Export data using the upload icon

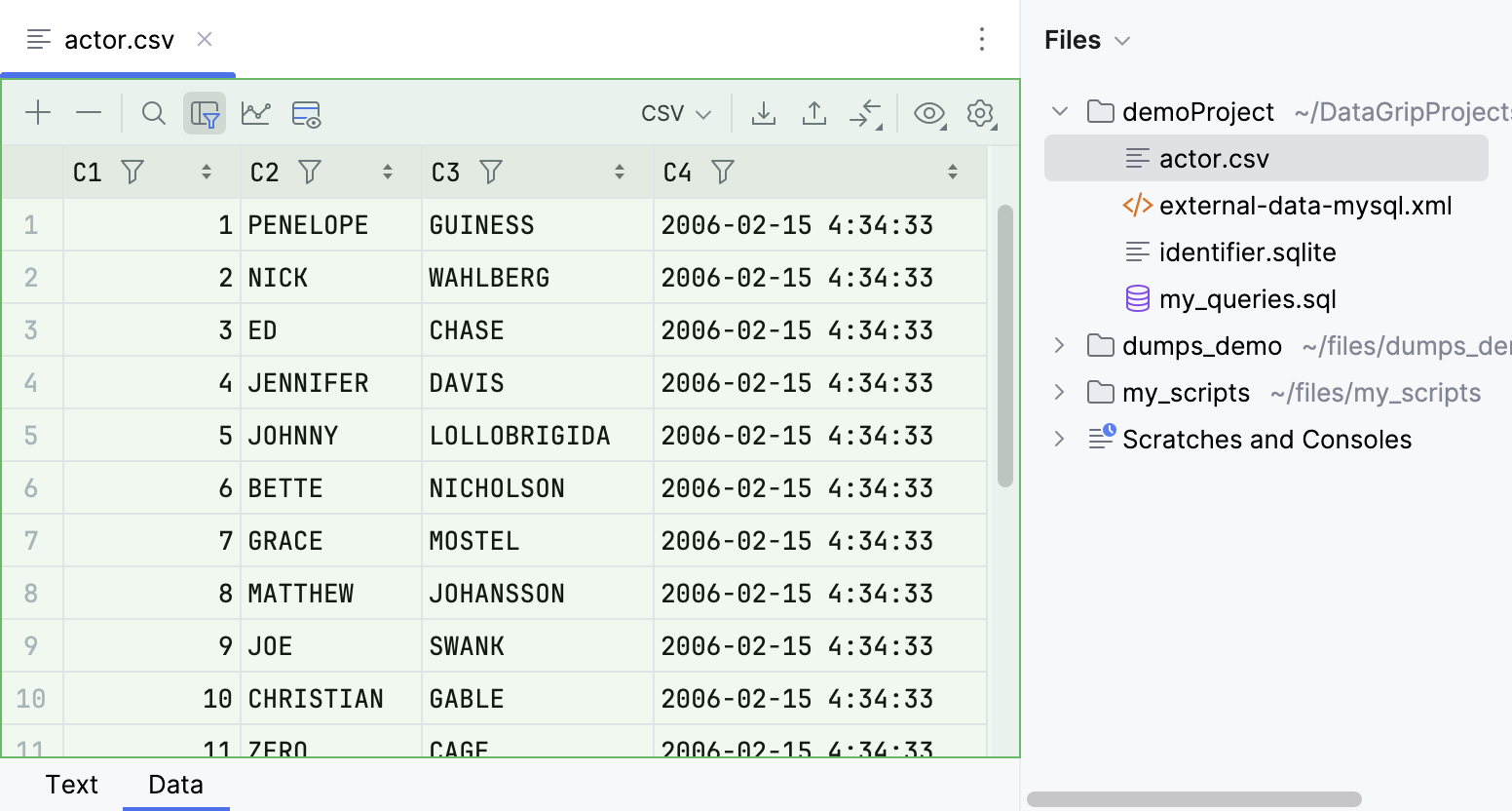point(814,112)
